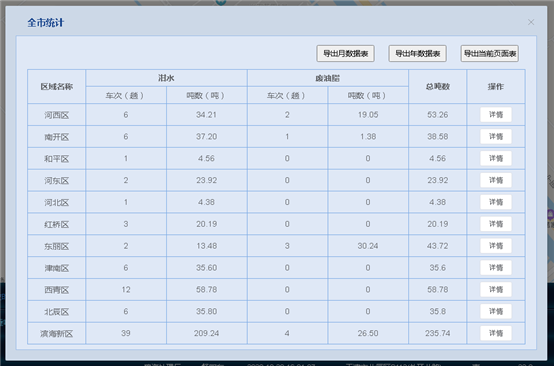Click the 河东区 region name cell

(x=57, y=181)
